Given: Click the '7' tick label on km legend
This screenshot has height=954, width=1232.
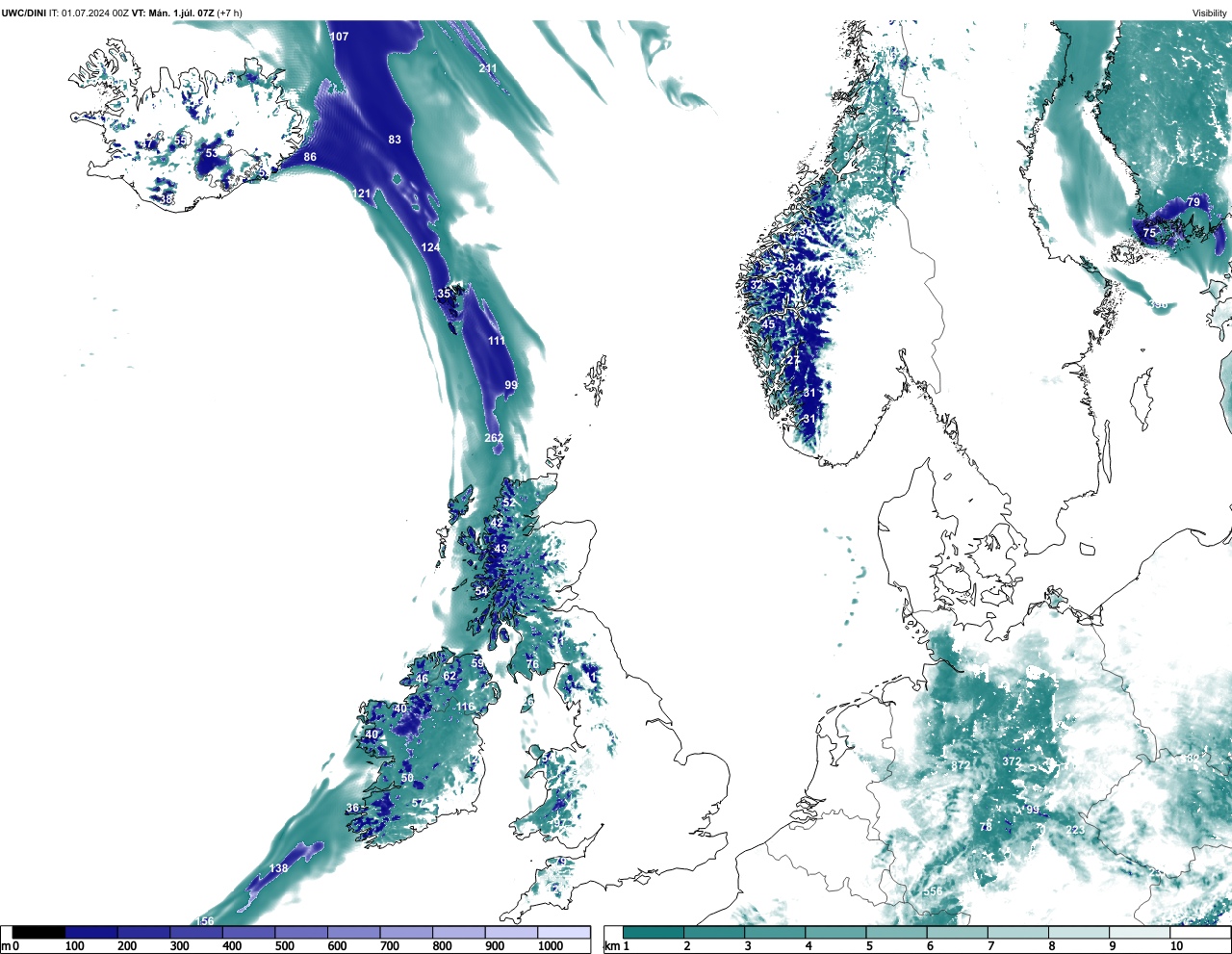Looking at the screenshot, I should (990, 946).
